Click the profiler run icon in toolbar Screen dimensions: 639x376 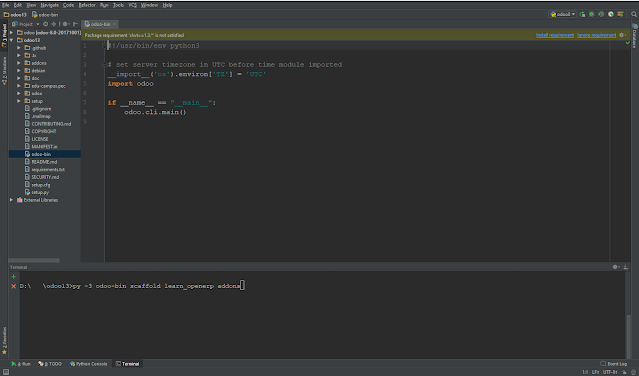coord(610,14)
